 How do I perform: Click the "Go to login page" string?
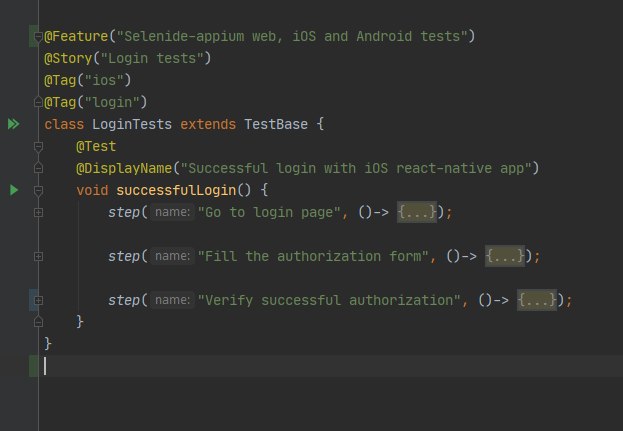click(269, 212)
